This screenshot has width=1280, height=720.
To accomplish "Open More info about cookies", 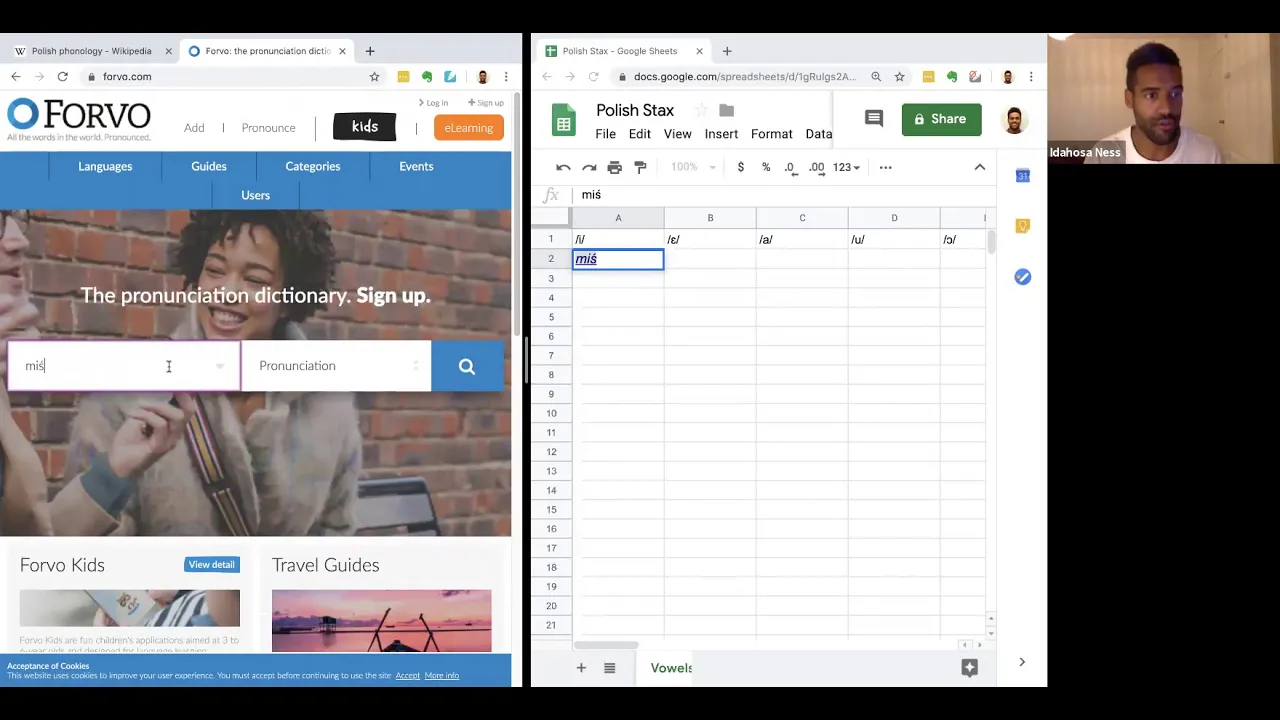I will (441, 676).
